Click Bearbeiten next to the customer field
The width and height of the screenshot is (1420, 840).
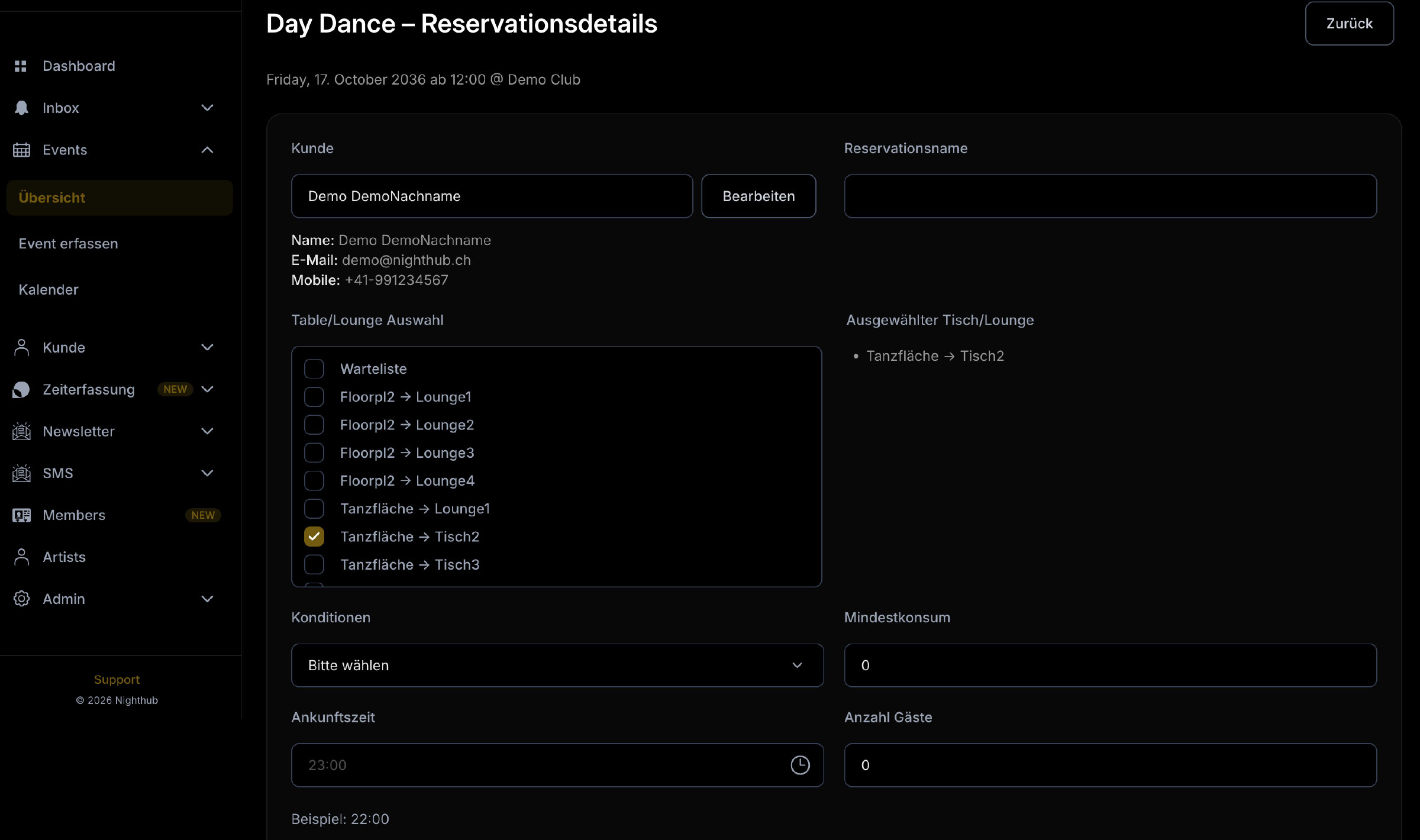(x=759, y=196)
